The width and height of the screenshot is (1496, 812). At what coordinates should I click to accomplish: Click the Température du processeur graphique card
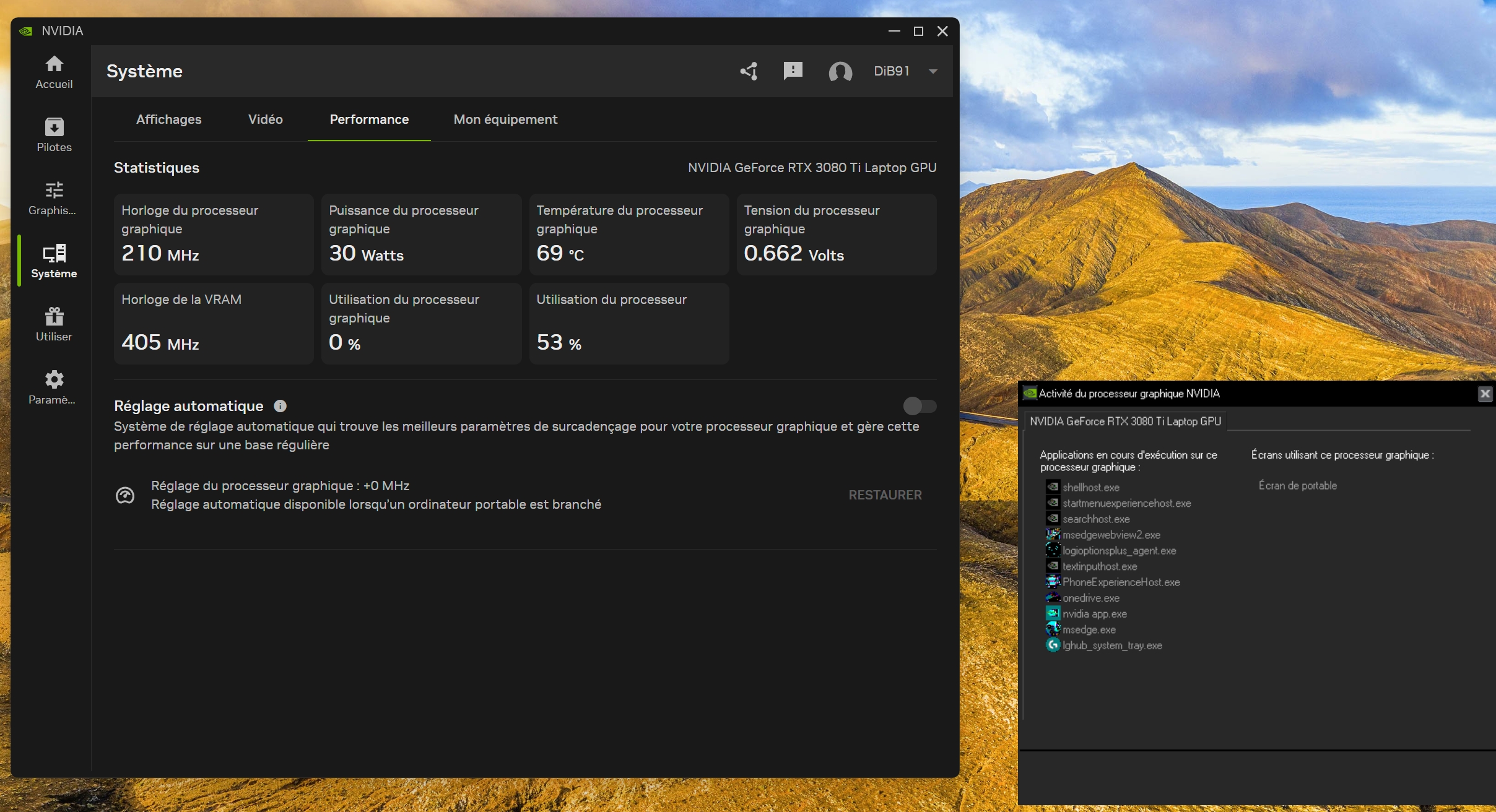[x=628, y=234]
